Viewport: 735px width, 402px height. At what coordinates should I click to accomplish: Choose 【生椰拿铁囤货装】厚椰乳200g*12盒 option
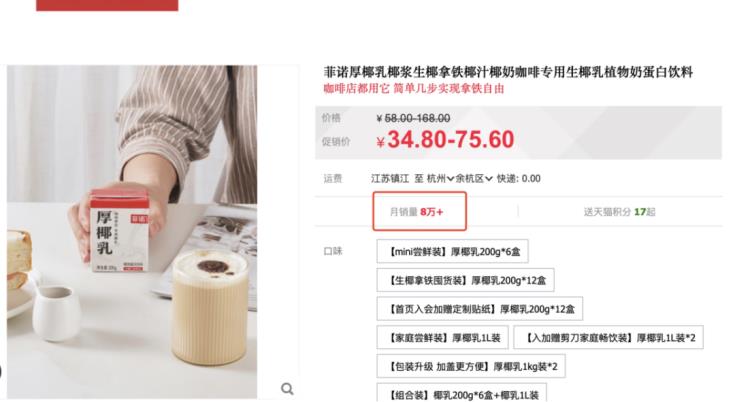(465, 280)
